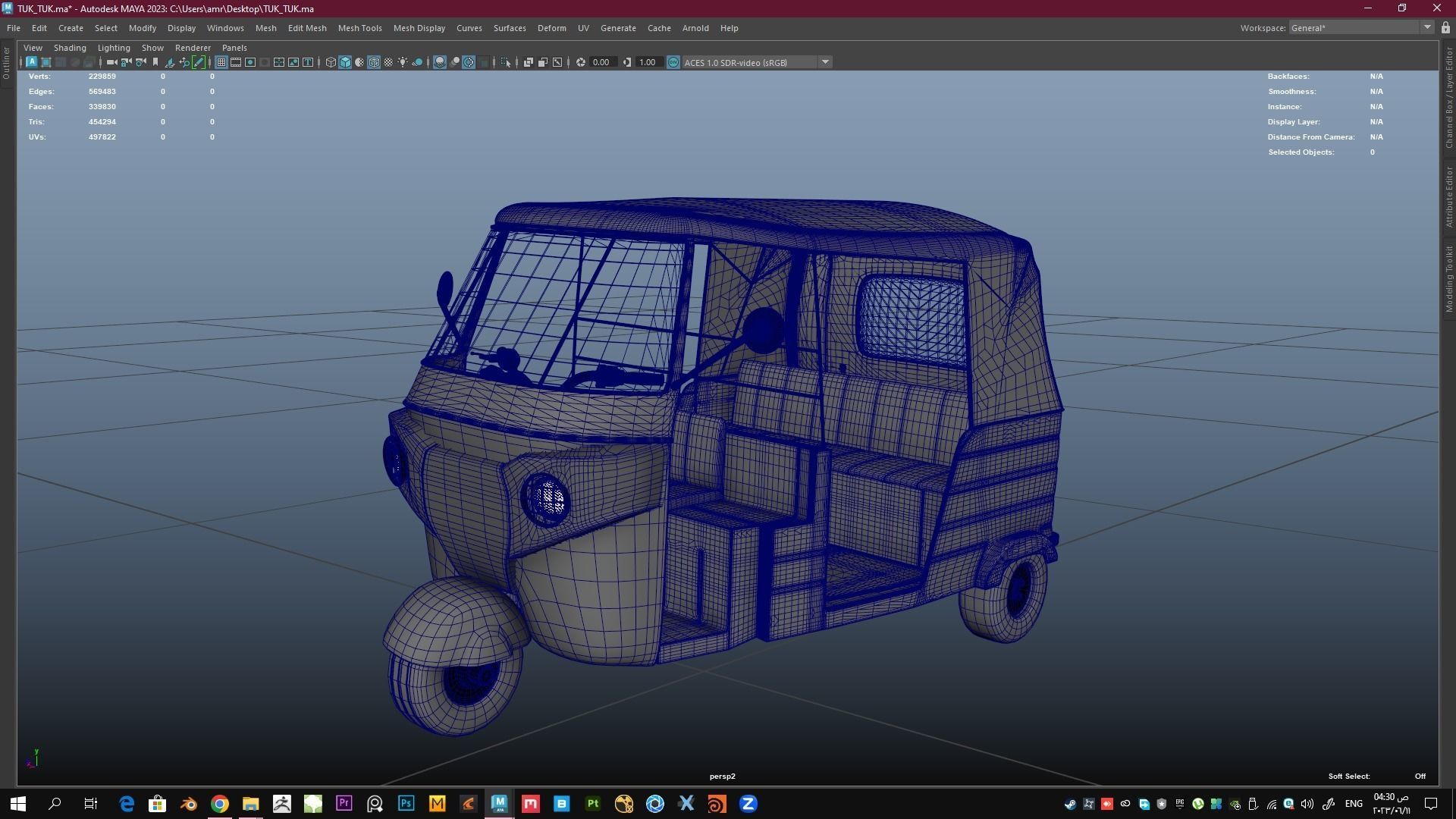Click the Isolate Select icon
The image size is (1456, 819).
point(506,62)
